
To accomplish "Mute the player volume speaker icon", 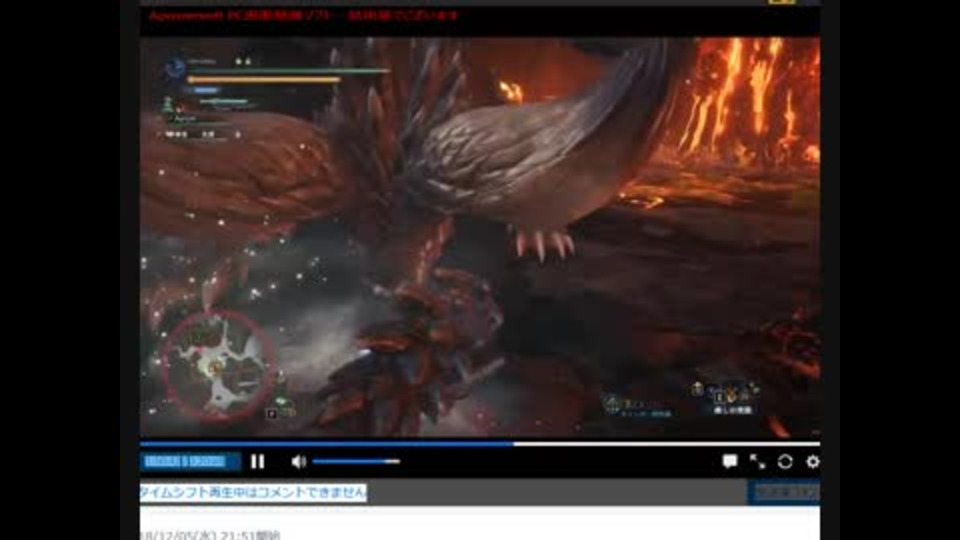I will (298, 462).
